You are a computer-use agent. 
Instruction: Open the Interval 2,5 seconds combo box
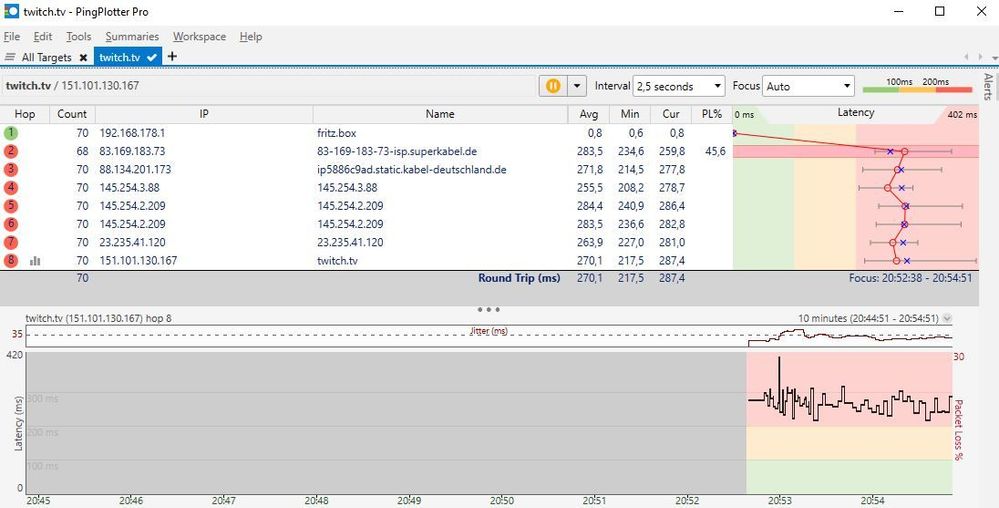pyautogui.click(x=679, y=86)
